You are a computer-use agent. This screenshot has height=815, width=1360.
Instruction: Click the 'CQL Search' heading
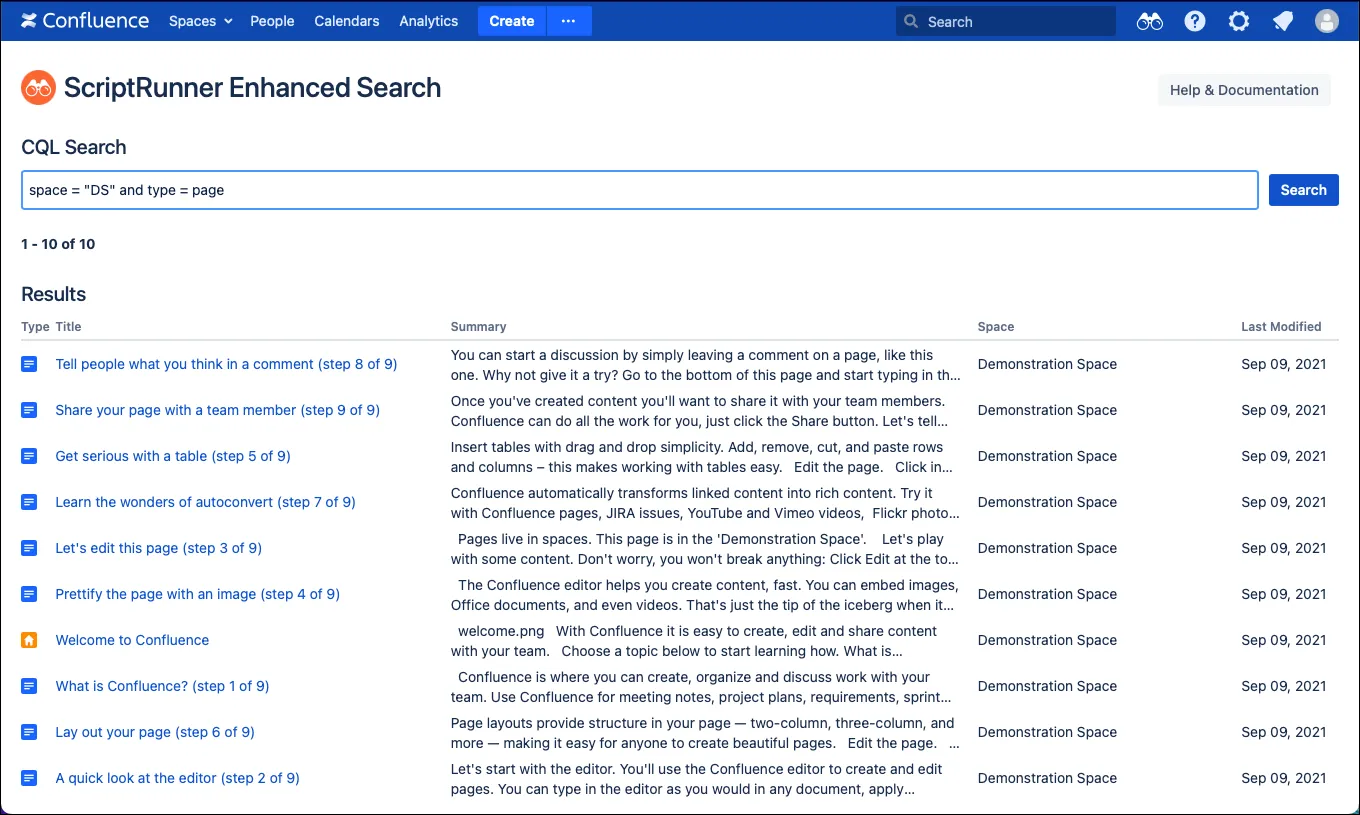point(74,147)
